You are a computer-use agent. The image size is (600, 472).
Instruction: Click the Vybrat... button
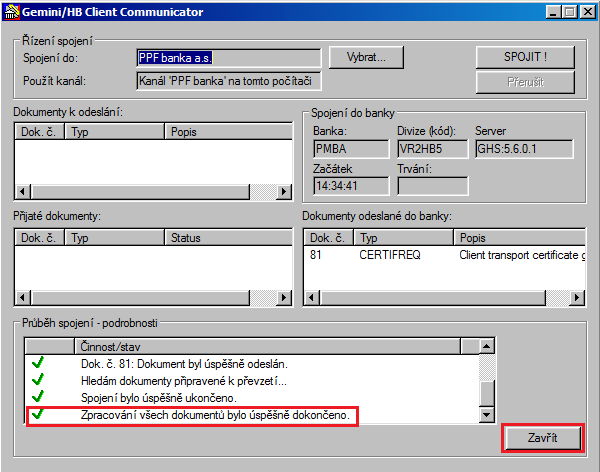(366, 57)
